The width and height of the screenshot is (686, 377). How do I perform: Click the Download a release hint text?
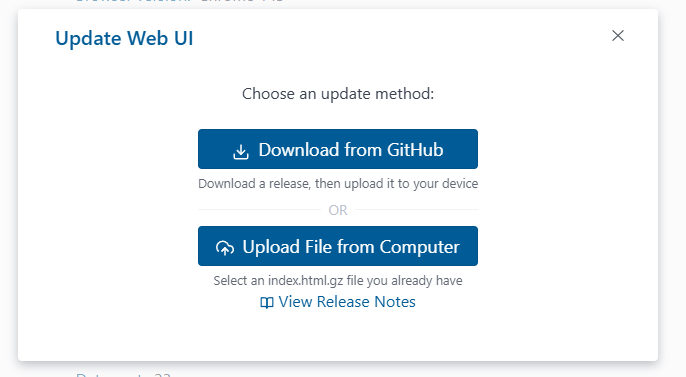tap(338, 184)
